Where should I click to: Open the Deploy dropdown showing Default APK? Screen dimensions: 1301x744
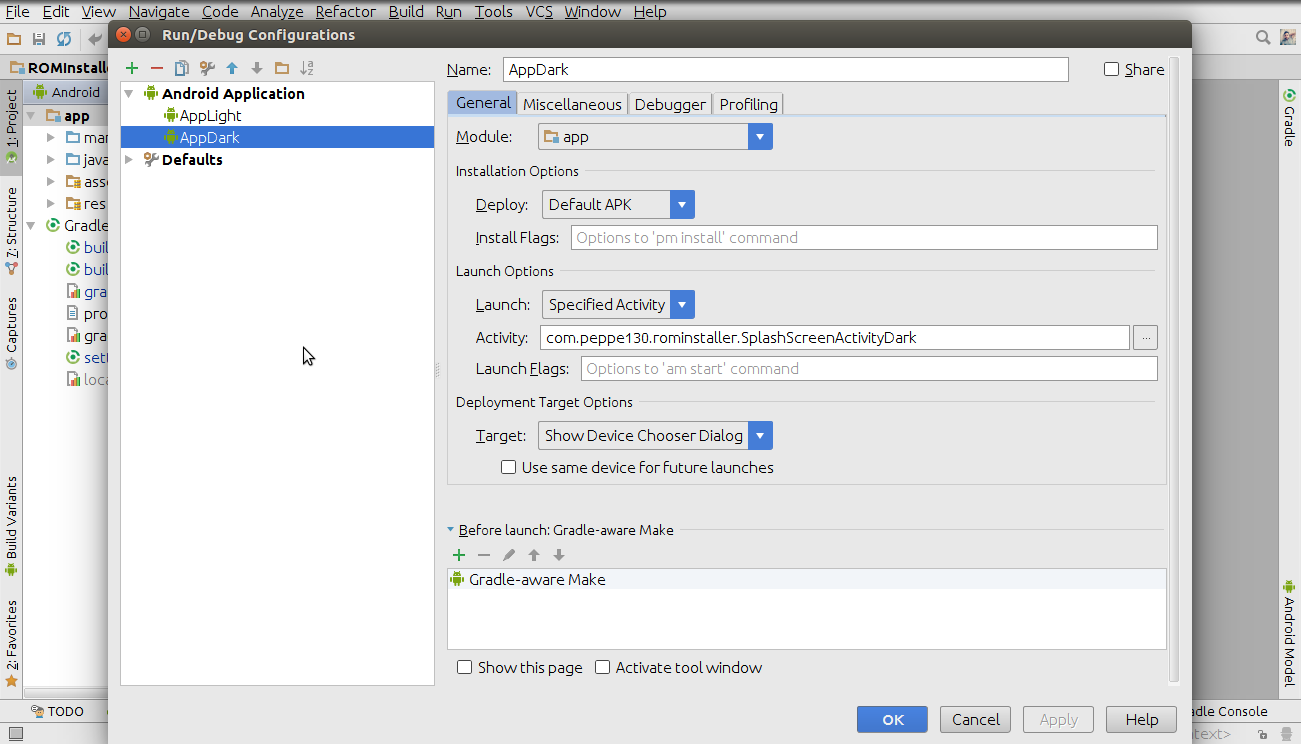(x=618, y=204)
